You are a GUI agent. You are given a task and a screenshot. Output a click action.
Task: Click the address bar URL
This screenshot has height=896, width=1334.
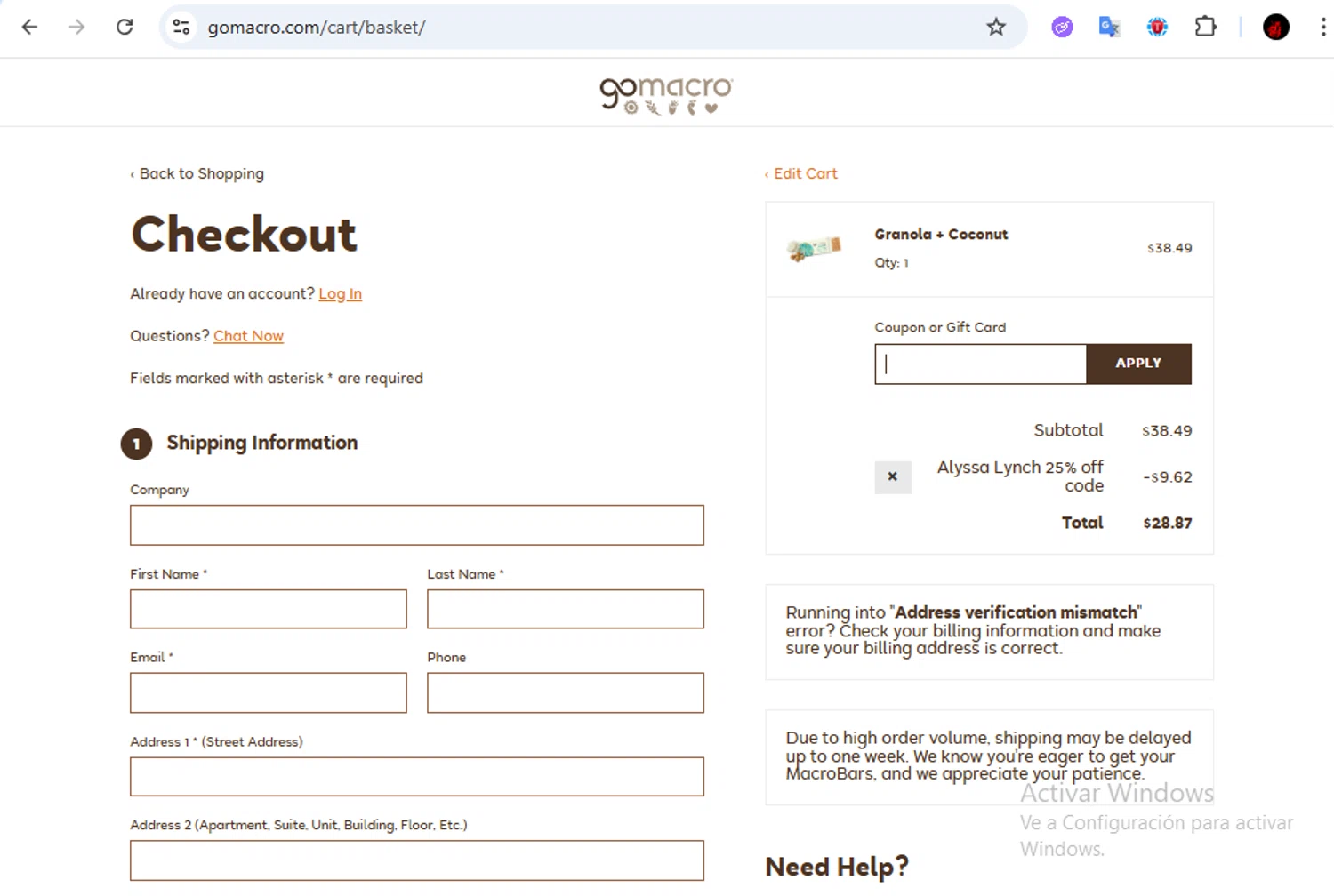(x=317, y=28)
